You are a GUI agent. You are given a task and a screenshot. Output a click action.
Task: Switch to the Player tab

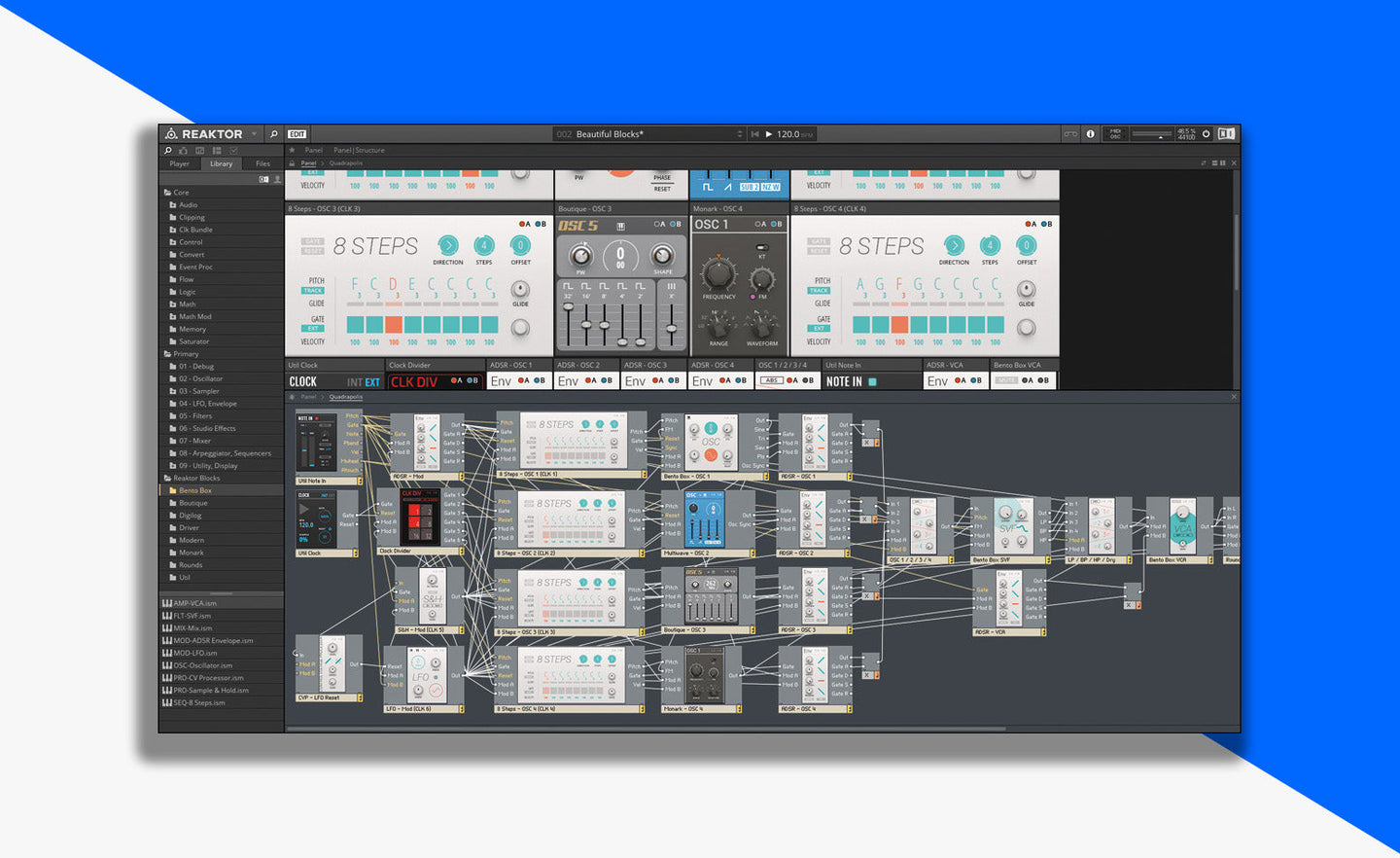coord(180,163)
